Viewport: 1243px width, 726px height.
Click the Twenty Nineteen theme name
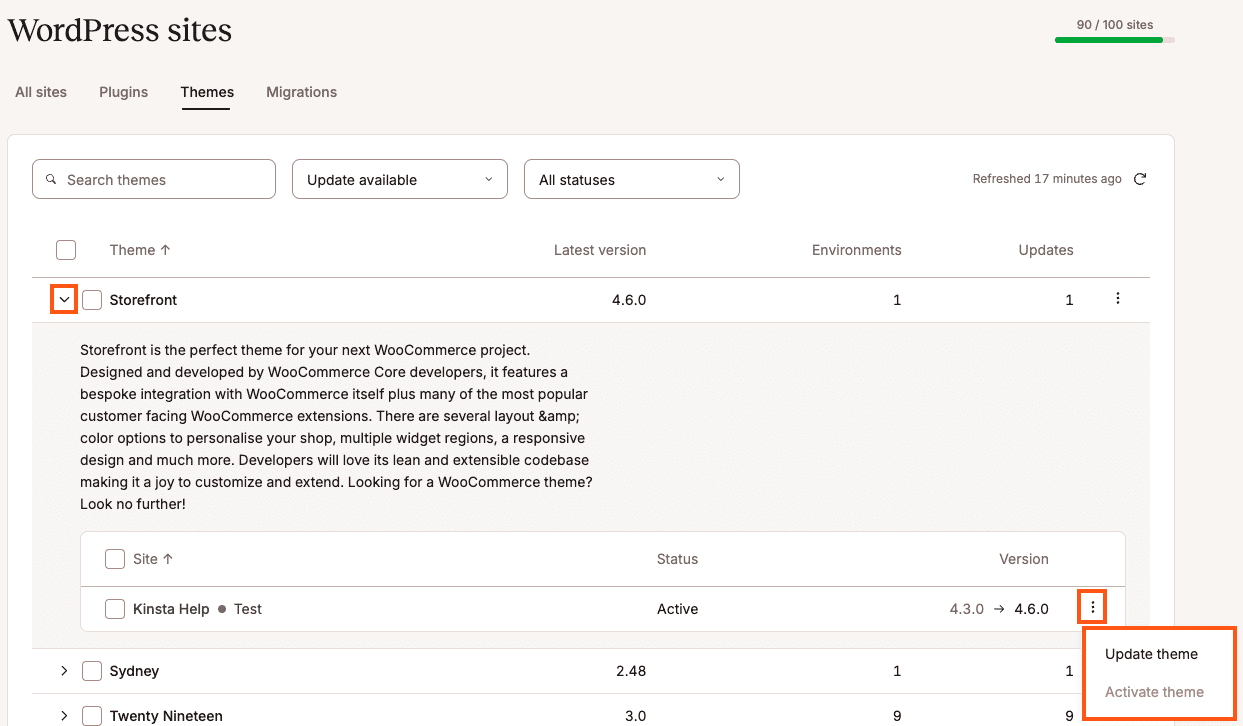[x=166, y=716]
